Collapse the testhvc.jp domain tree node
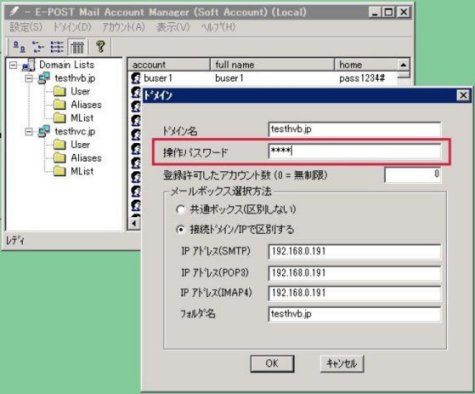Viewport: 475px width, 394px height. pyautogui.click(x=29, y=132)
